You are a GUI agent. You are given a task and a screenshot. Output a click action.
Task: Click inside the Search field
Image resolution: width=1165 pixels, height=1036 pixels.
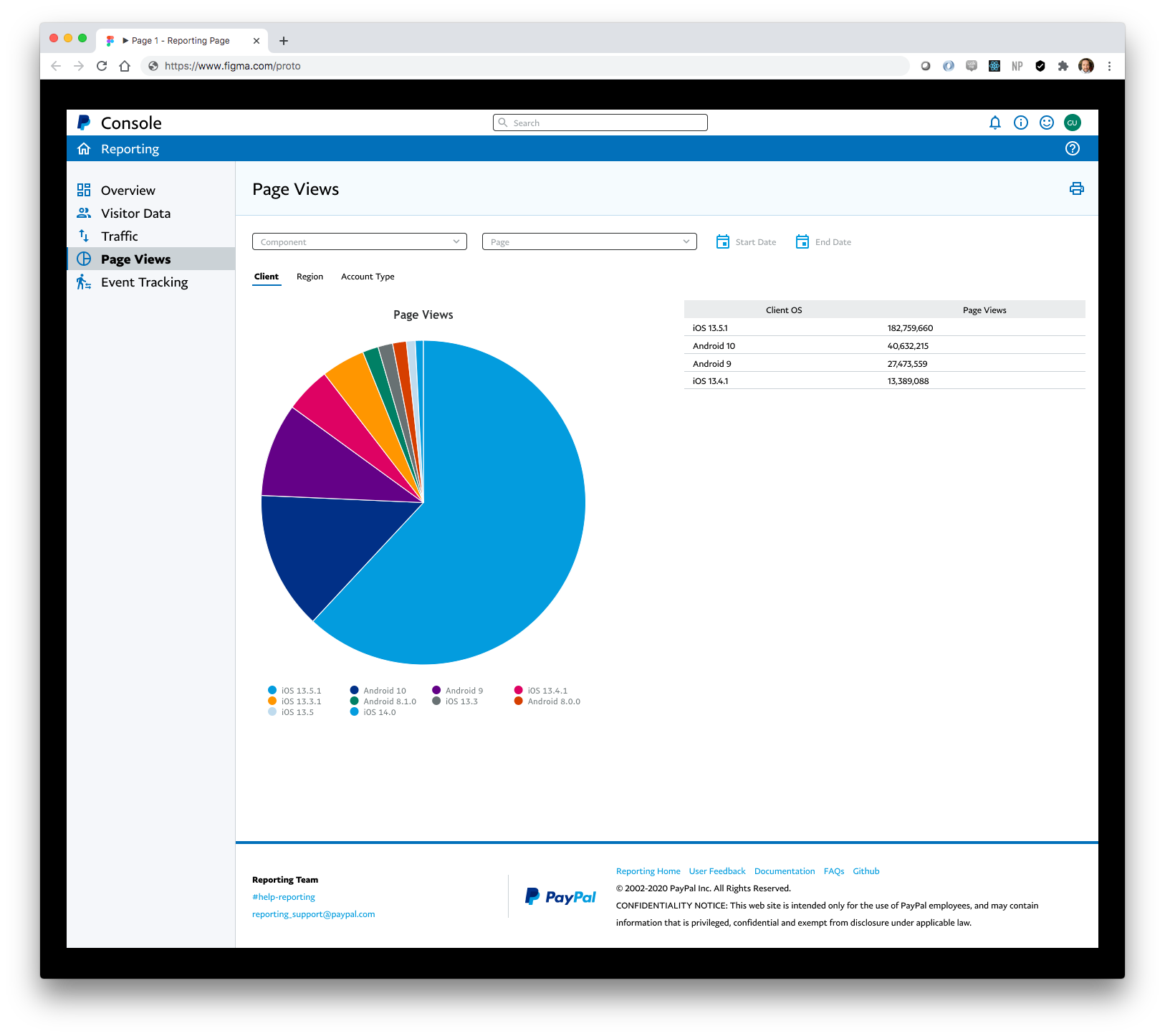(599, 123)
